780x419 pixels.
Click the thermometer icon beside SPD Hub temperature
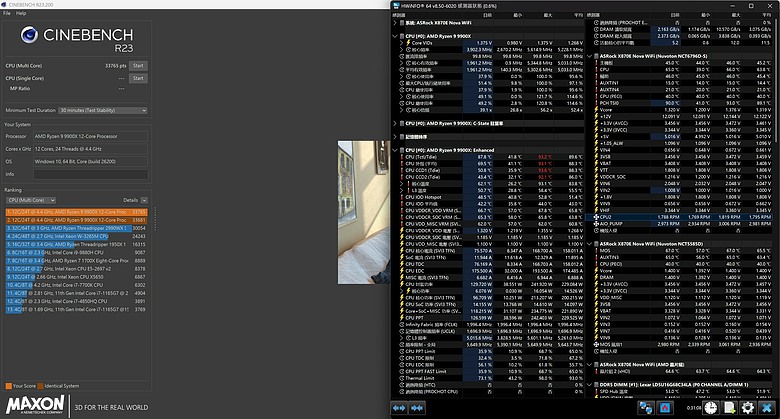pos(596,392)
